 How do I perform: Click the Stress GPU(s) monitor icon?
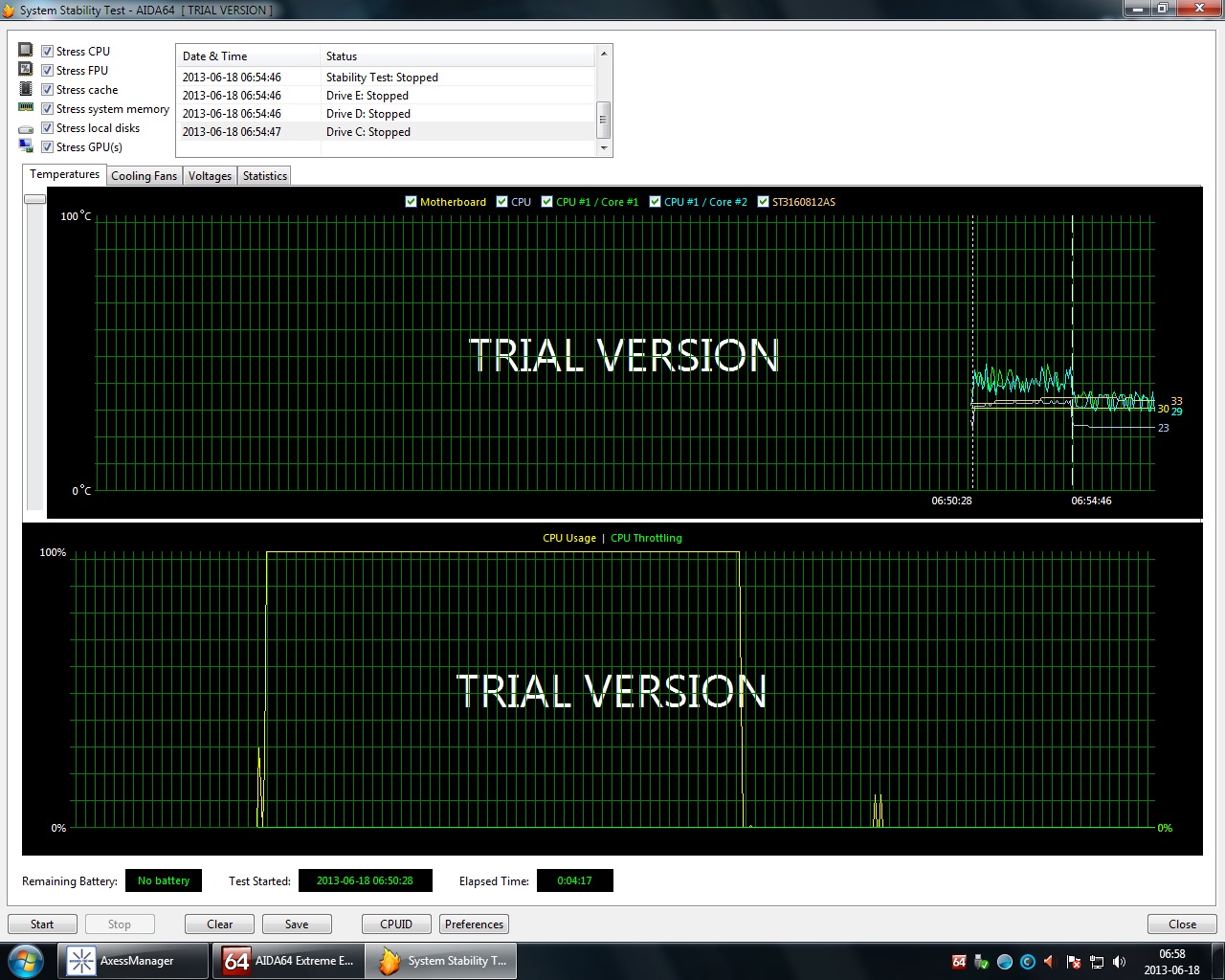click(26, 146)
